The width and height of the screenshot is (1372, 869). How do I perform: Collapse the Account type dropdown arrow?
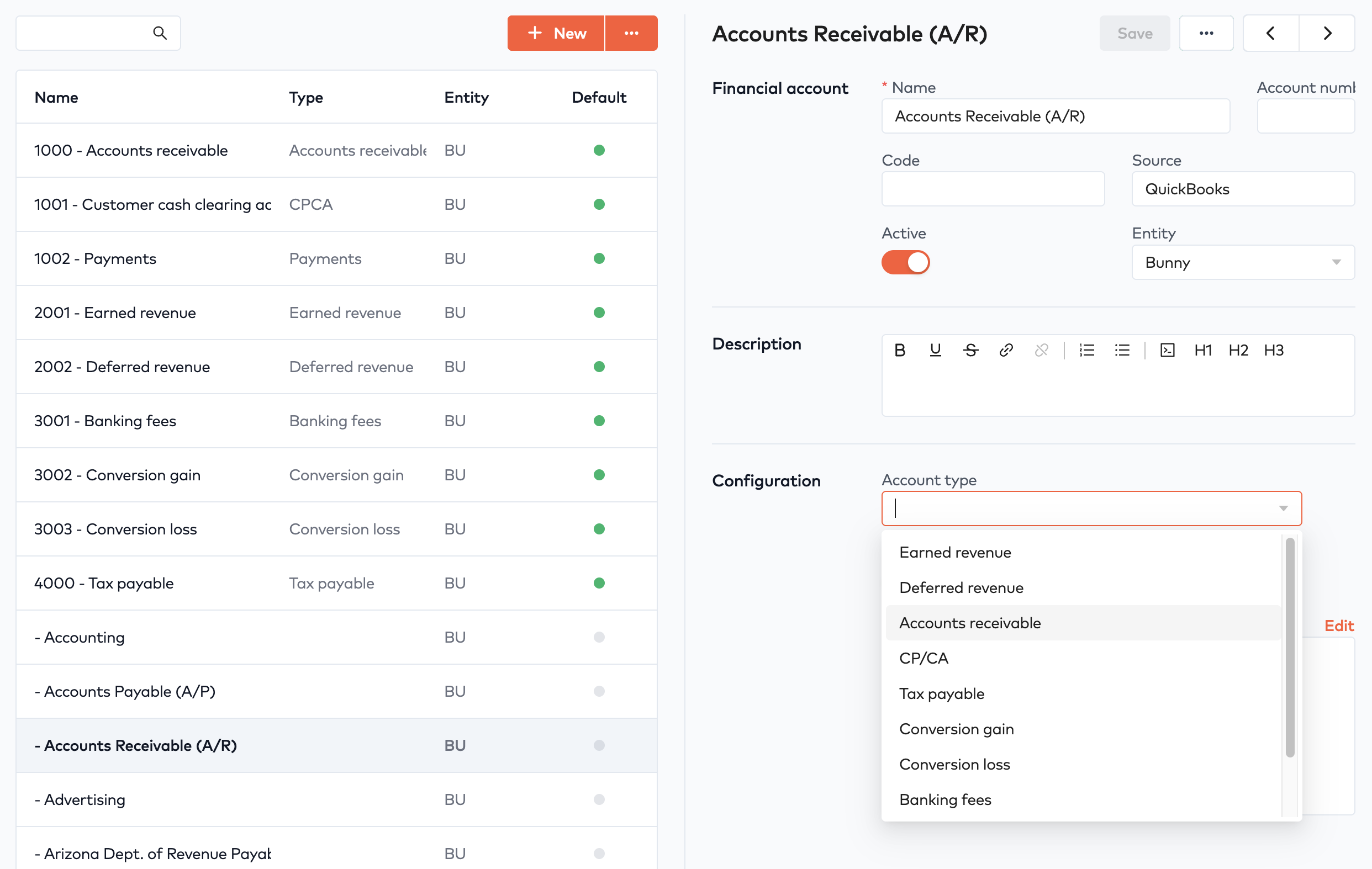coord(1283,508)
